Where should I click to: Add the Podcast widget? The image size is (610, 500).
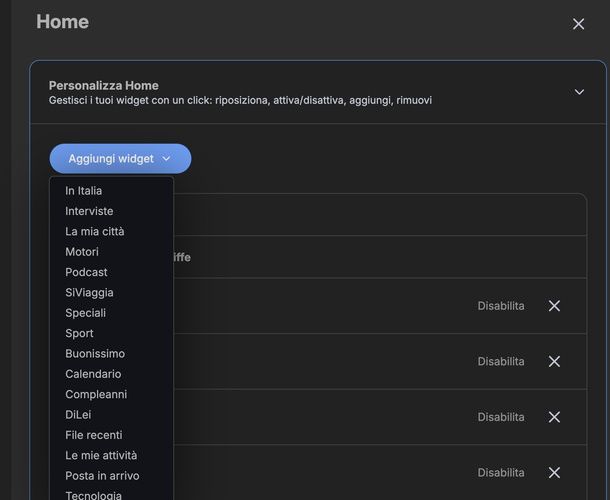(86, 272)
